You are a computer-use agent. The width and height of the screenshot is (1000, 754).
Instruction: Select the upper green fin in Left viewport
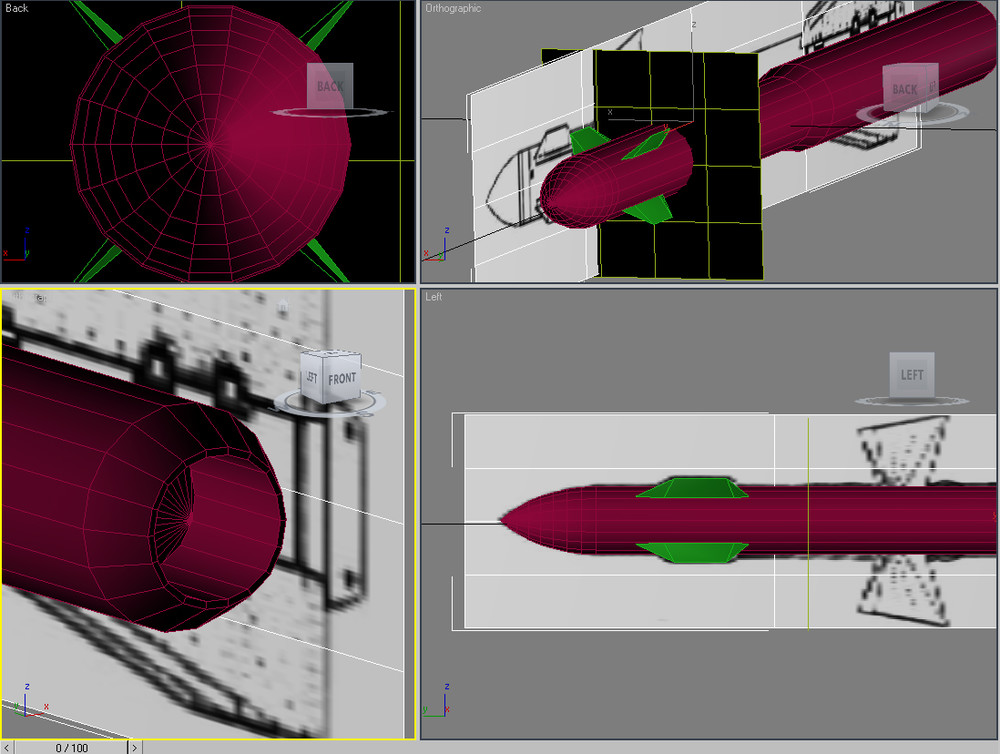pyautogui.click(x=693, y=487)
